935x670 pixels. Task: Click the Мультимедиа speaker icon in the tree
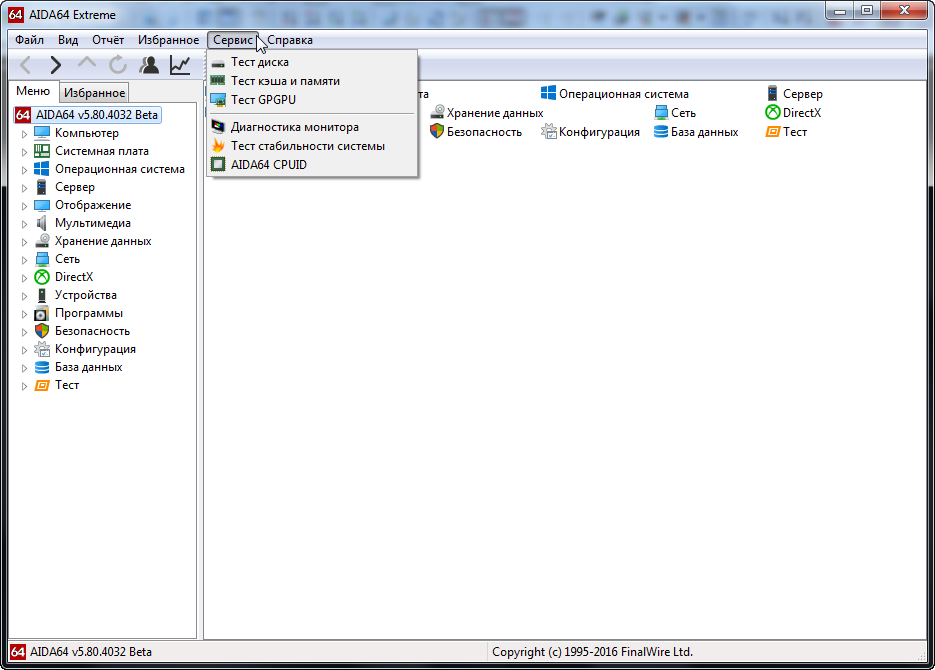coord(42,223)
